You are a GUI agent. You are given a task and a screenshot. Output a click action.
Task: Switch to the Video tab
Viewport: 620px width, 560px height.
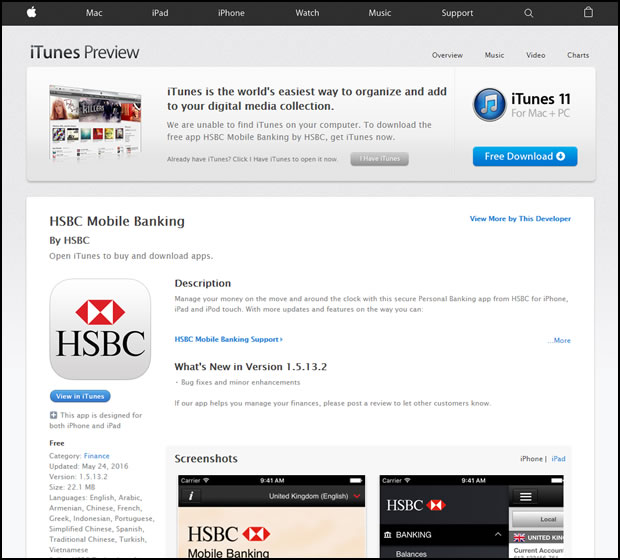535,55
